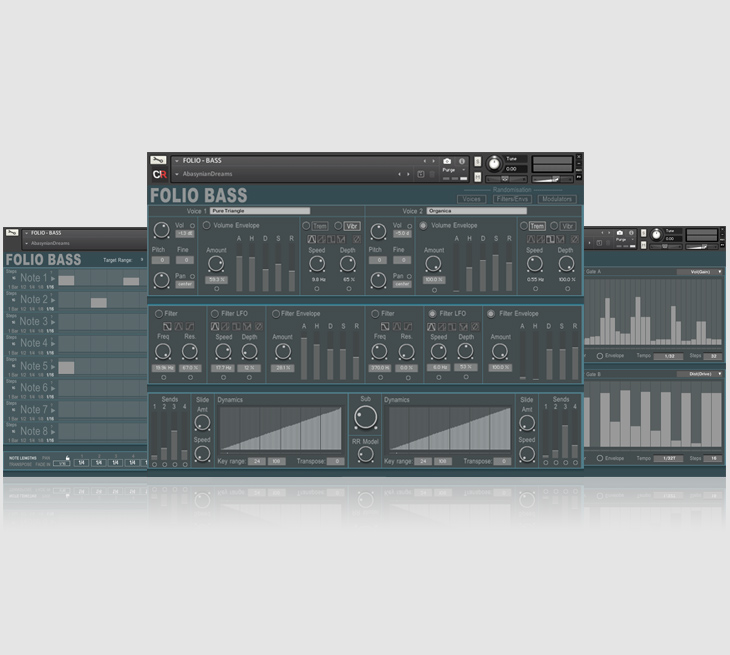Open the Vol(Gain) dropdown in the right window
Screen dimensions: 730x655
(700, 272)
